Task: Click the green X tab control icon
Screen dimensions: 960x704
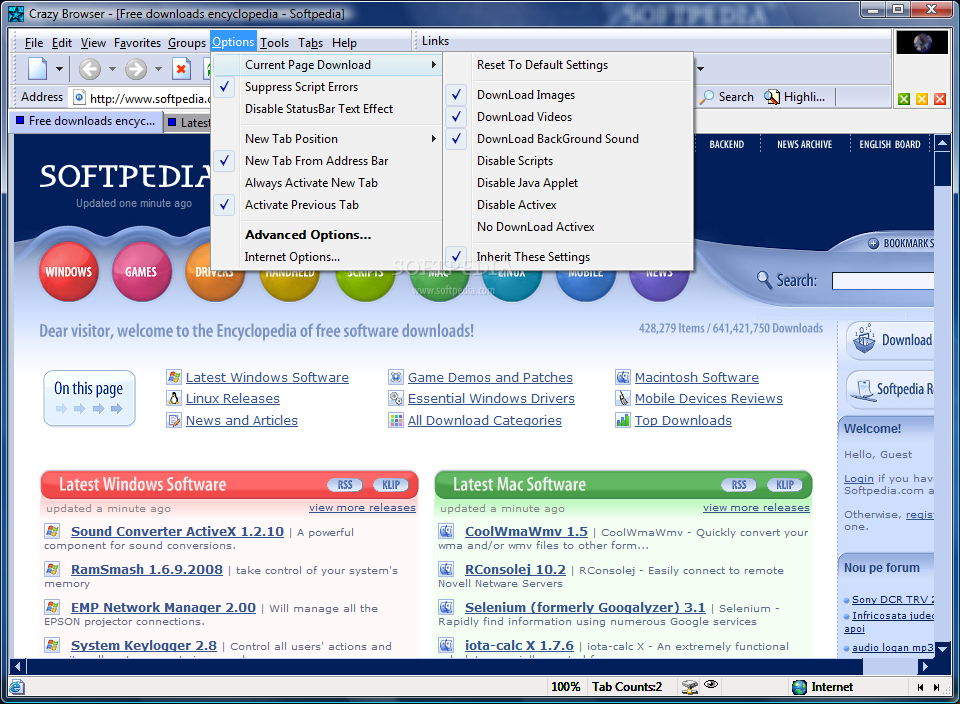Action: [904, 99]
